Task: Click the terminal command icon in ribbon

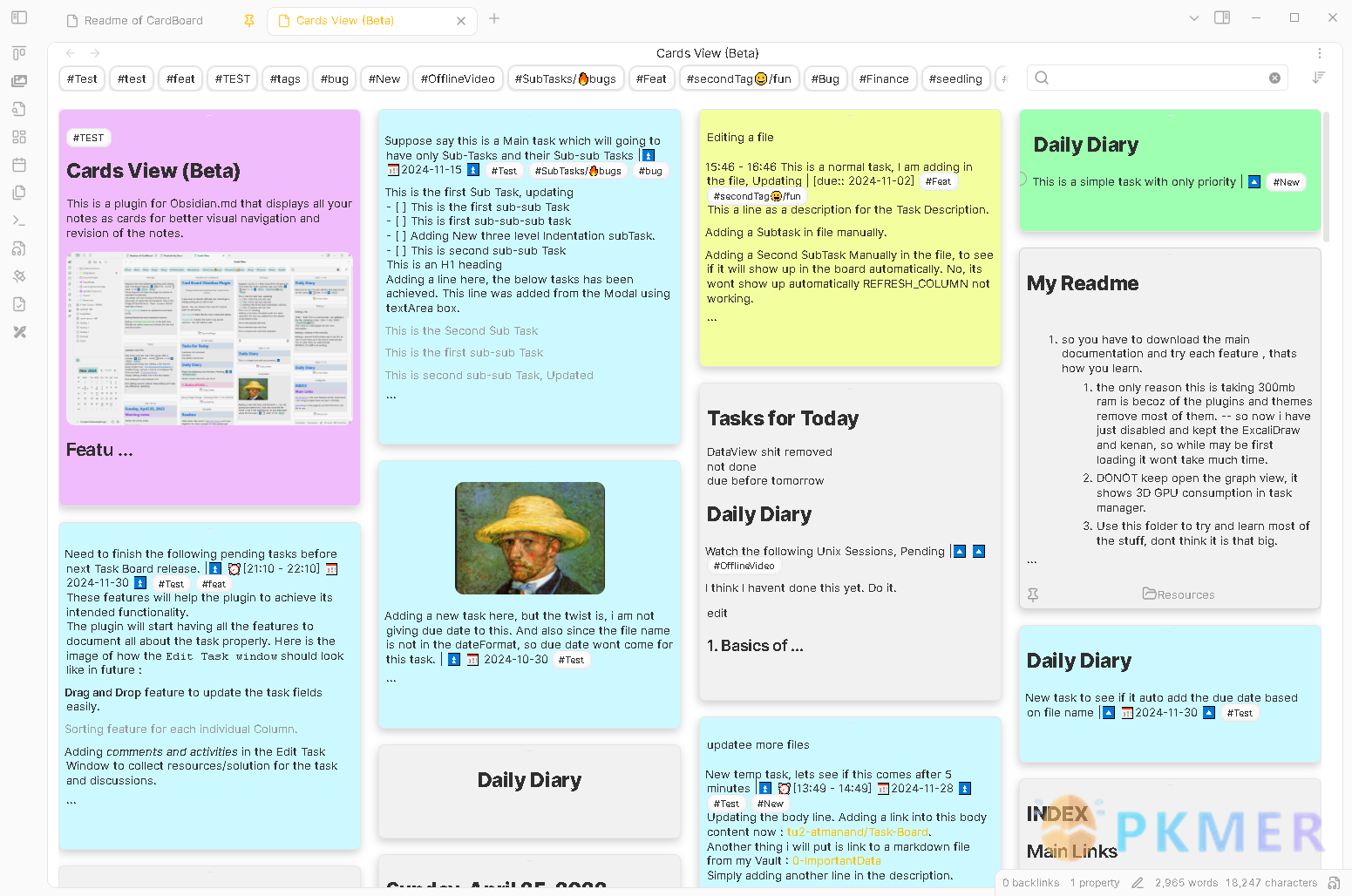Action: tap(19, 221)
